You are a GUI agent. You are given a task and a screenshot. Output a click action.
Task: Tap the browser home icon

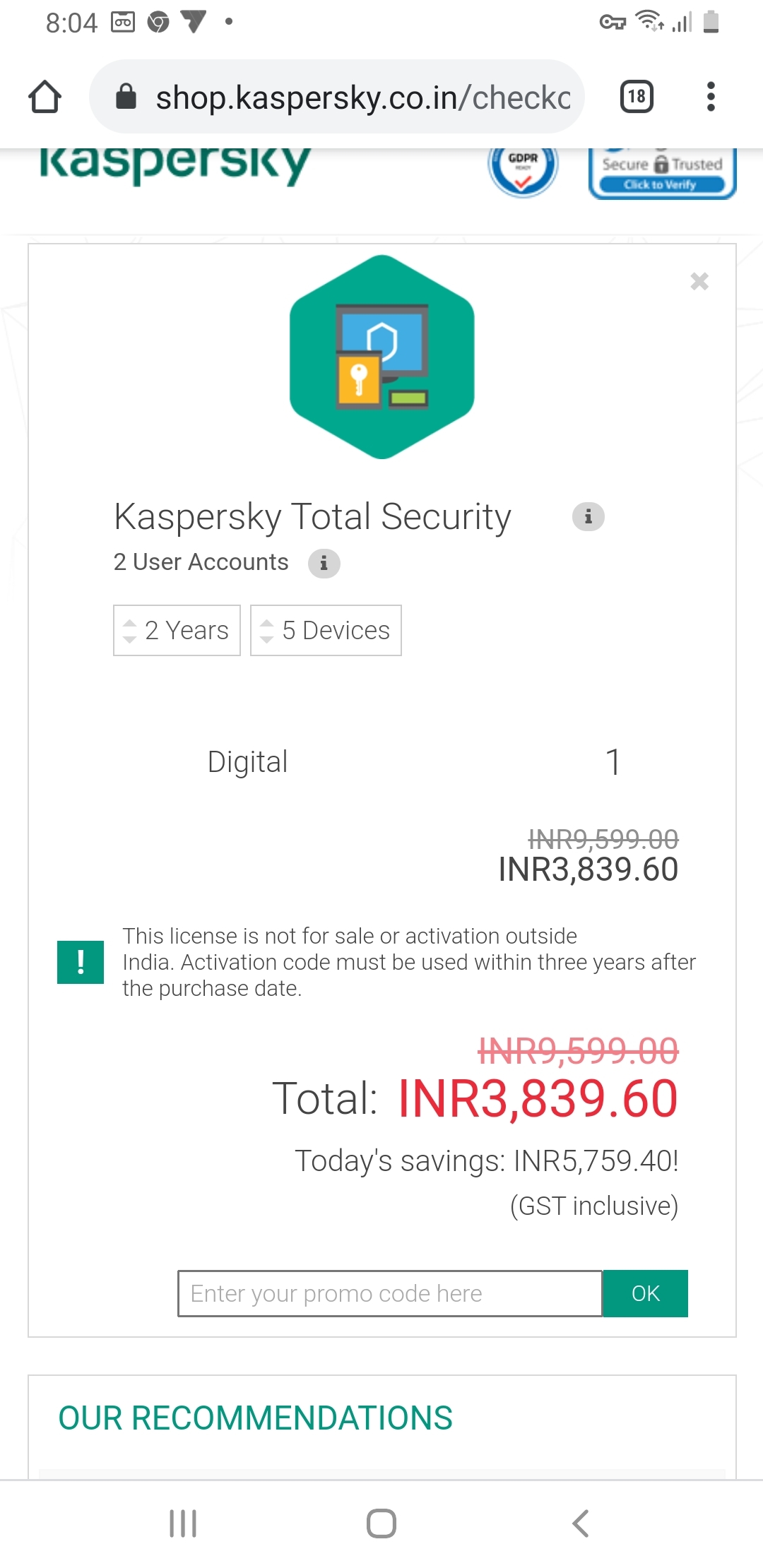click(45, 97)
